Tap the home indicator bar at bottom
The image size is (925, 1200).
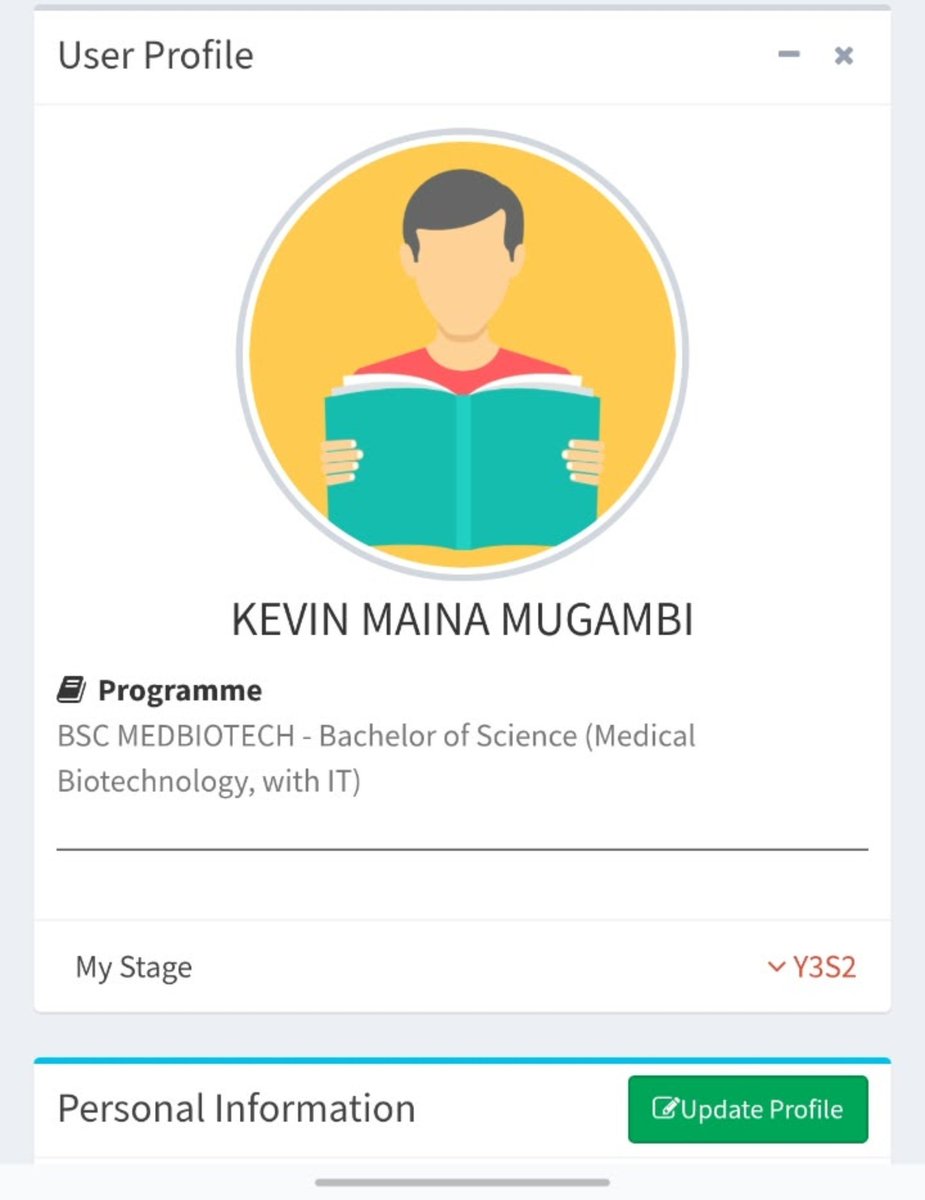pos(462,1182)
